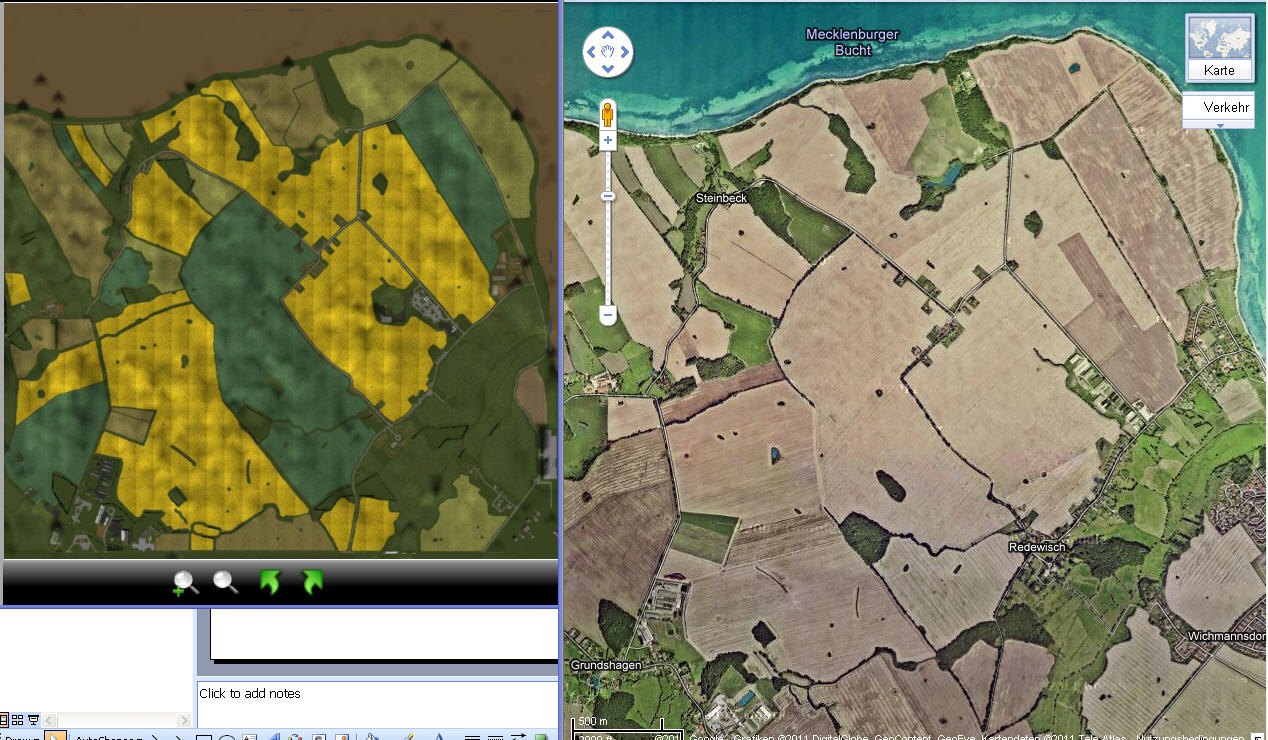
Task: Click the green rotate-right arrow icon
Action: (313, 582)
